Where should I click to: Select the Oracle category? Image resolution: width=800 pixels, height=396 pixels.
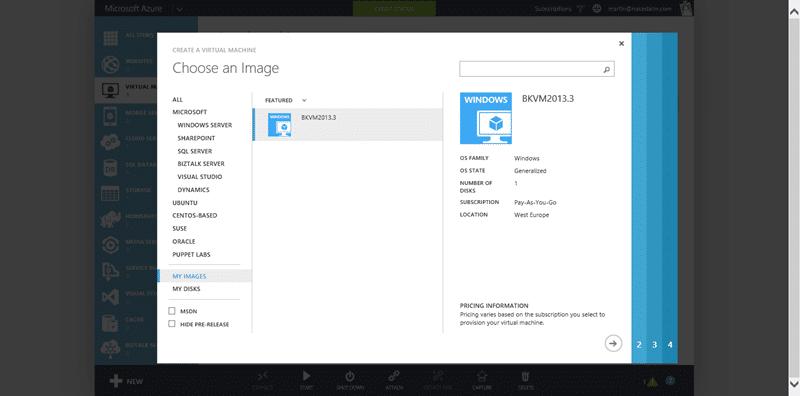click(x=184, y=241)
